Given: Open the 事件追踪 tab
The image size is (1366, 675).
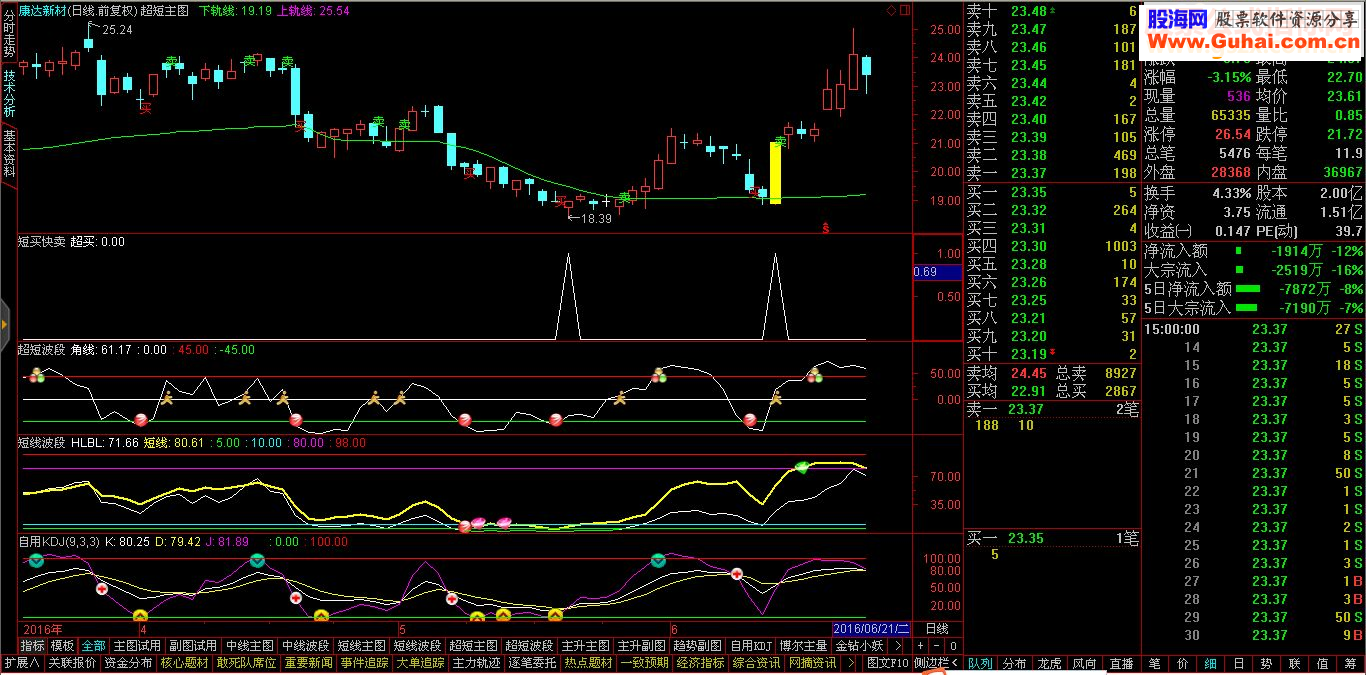Looking at the screenshot, I should click(363, 662).
